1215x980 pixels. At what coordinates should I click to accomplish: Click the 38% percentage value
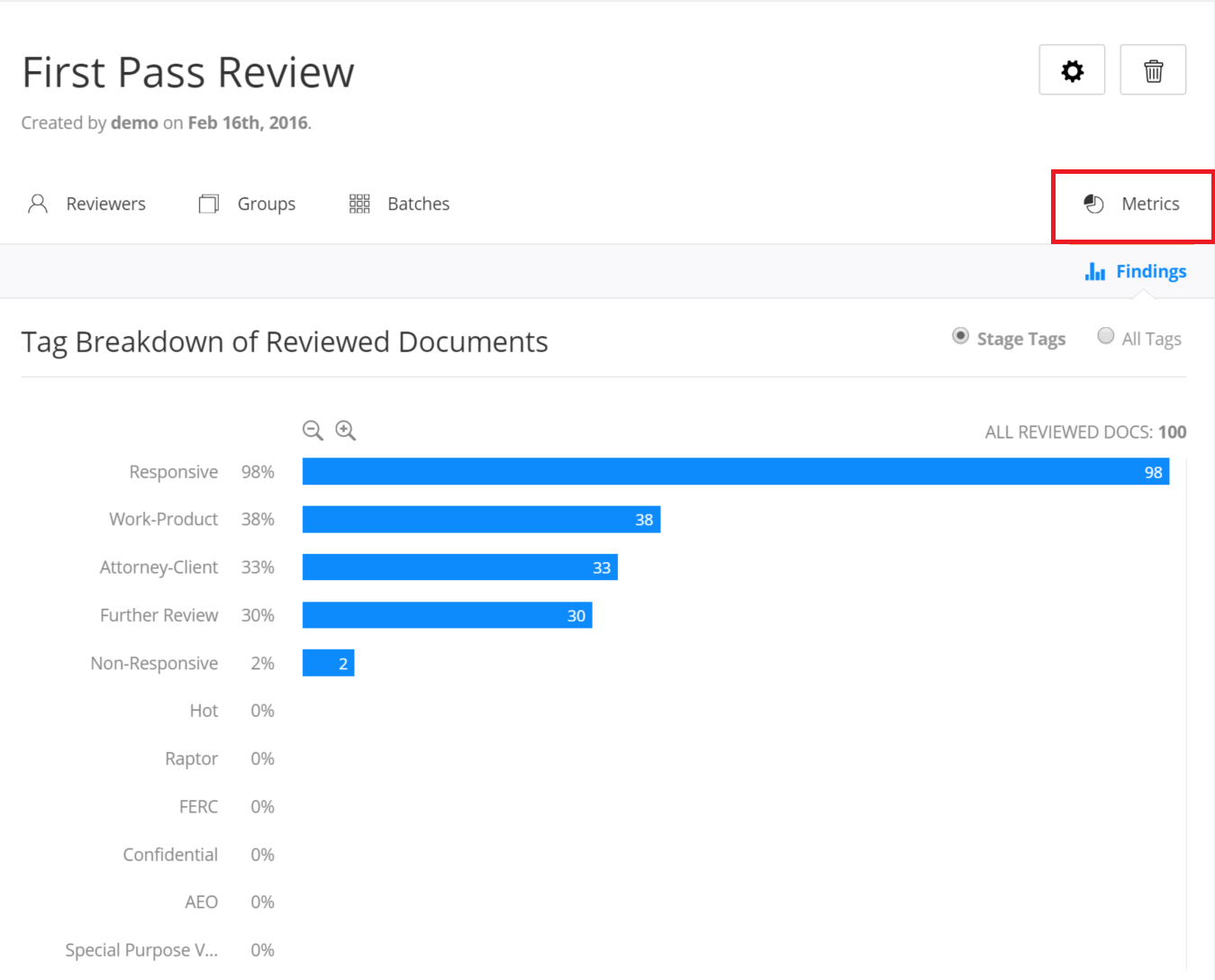coord(258,519)
